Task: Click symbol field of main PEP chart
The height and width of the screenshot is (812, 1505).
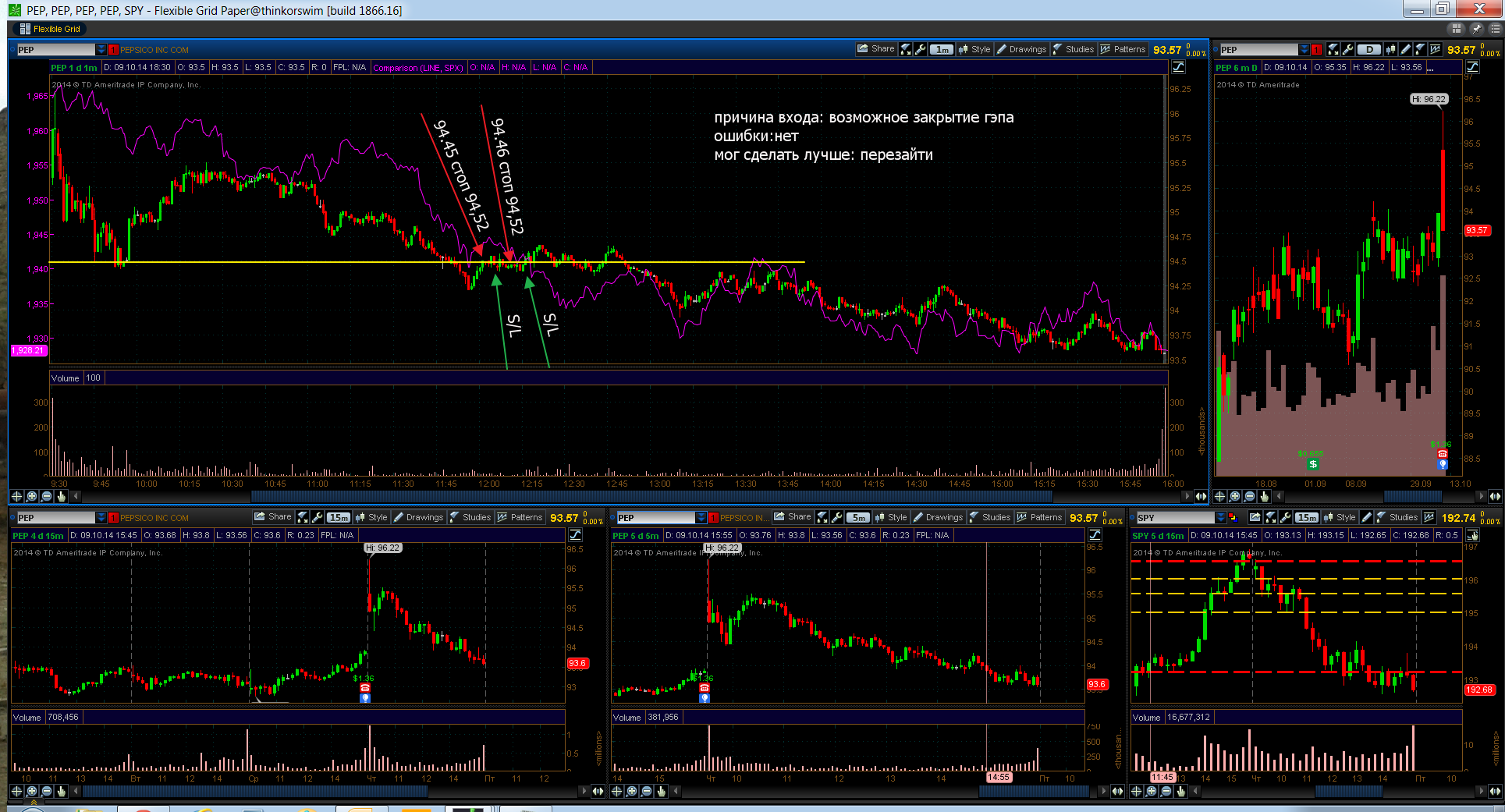Action: [56, 49]
